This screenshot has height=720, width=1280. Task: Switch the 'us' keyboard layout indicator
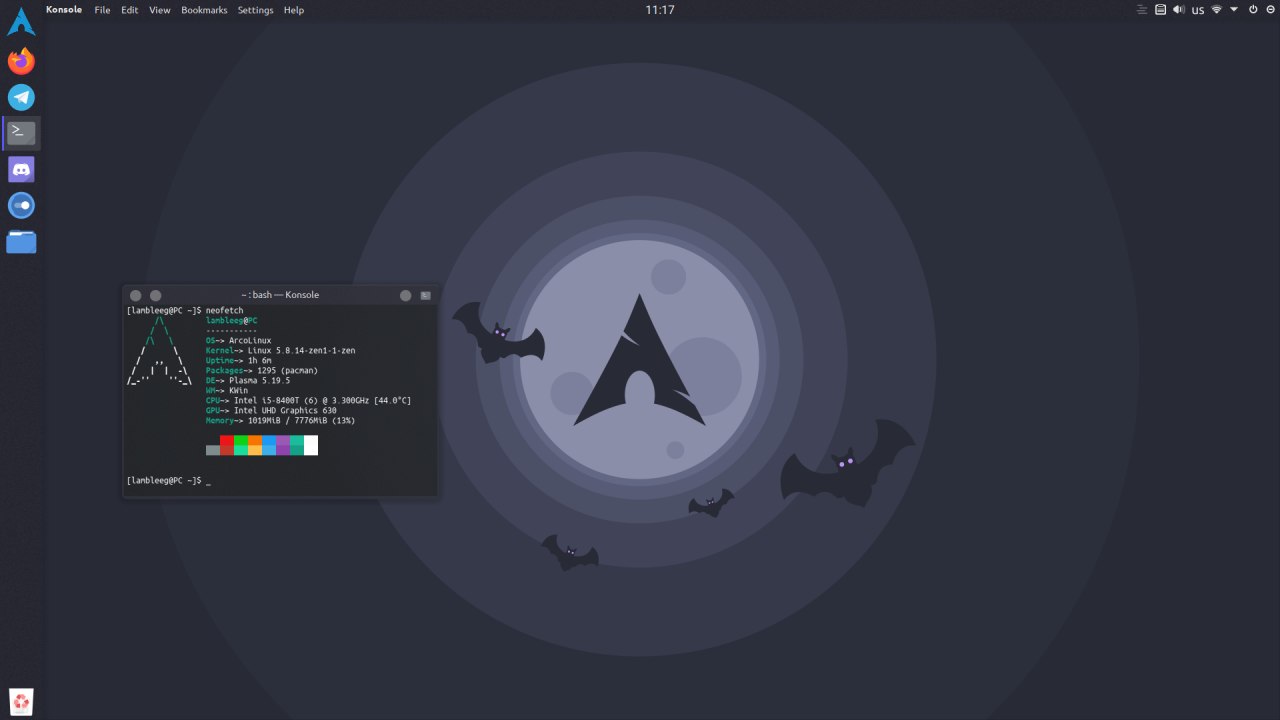pyautogui.click(x=1198, y=10)
